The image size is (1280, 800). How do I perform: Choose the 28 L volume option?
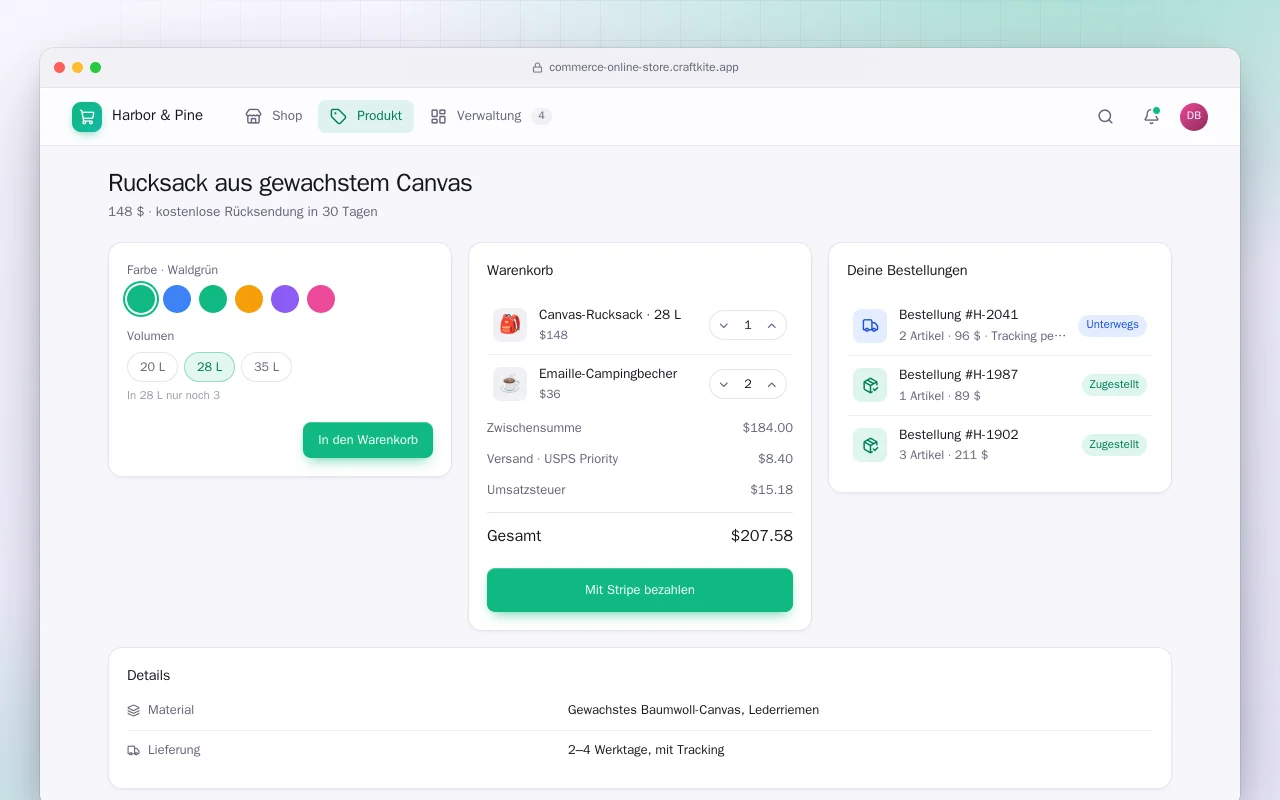(209, 367)
